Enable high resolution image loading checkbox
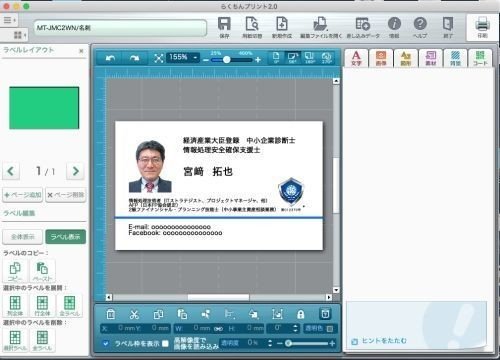Image resolution: width=500 pixels, height=360 pixels. [165, 343]
